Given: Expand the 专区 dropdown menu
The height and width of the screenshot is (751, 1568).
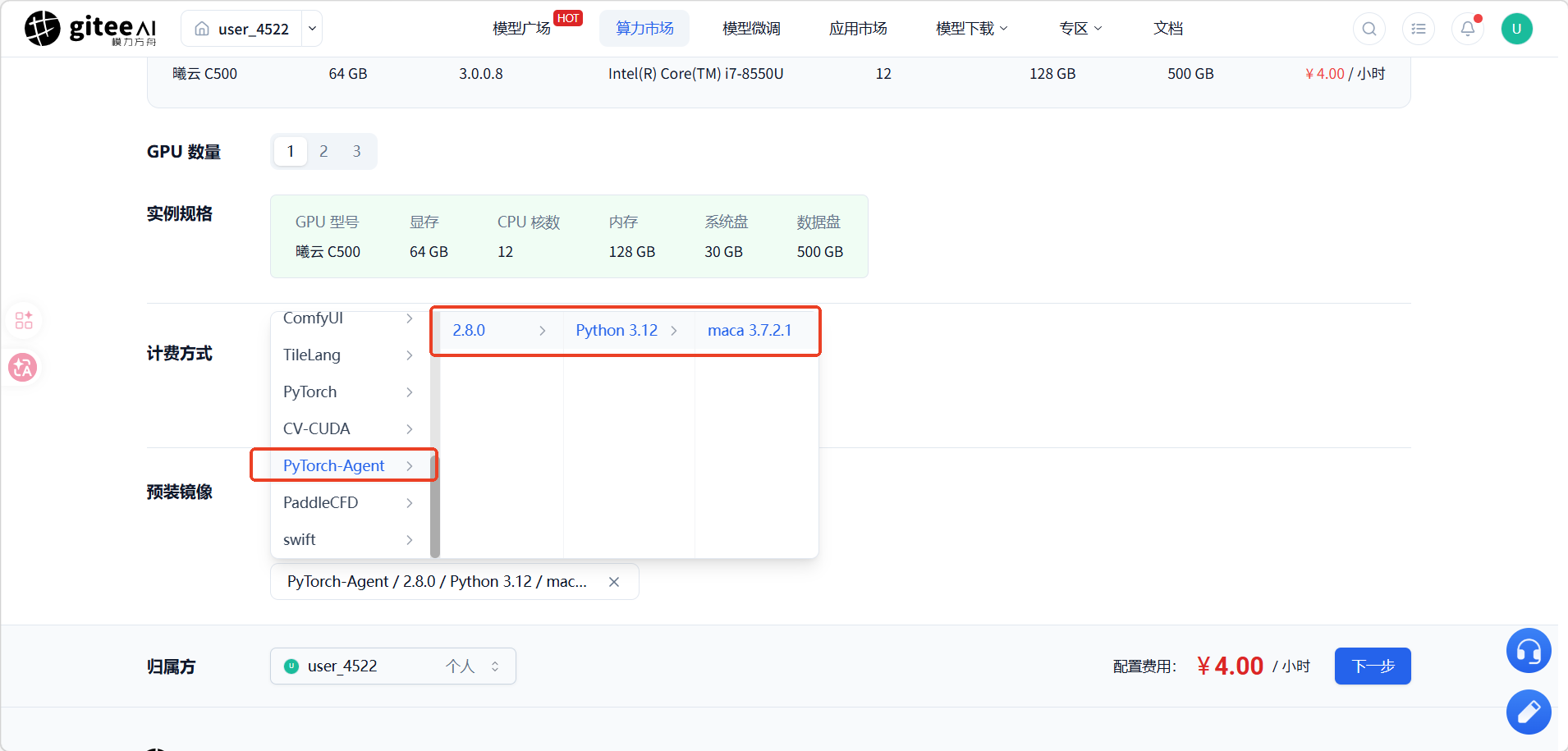Looking at the screenshot, I should point(1080,29).
